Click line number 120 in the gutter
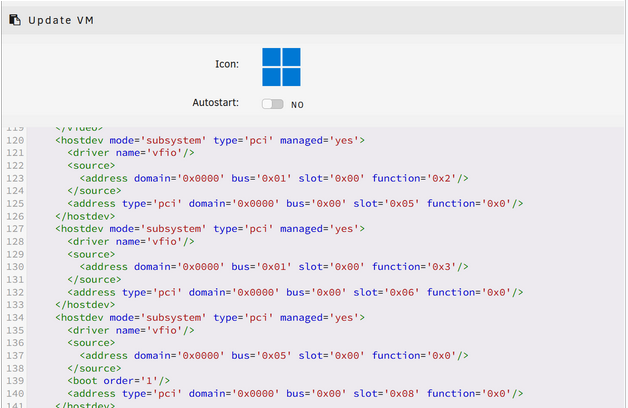Screen dimensions: 628x408 point(15,140)
